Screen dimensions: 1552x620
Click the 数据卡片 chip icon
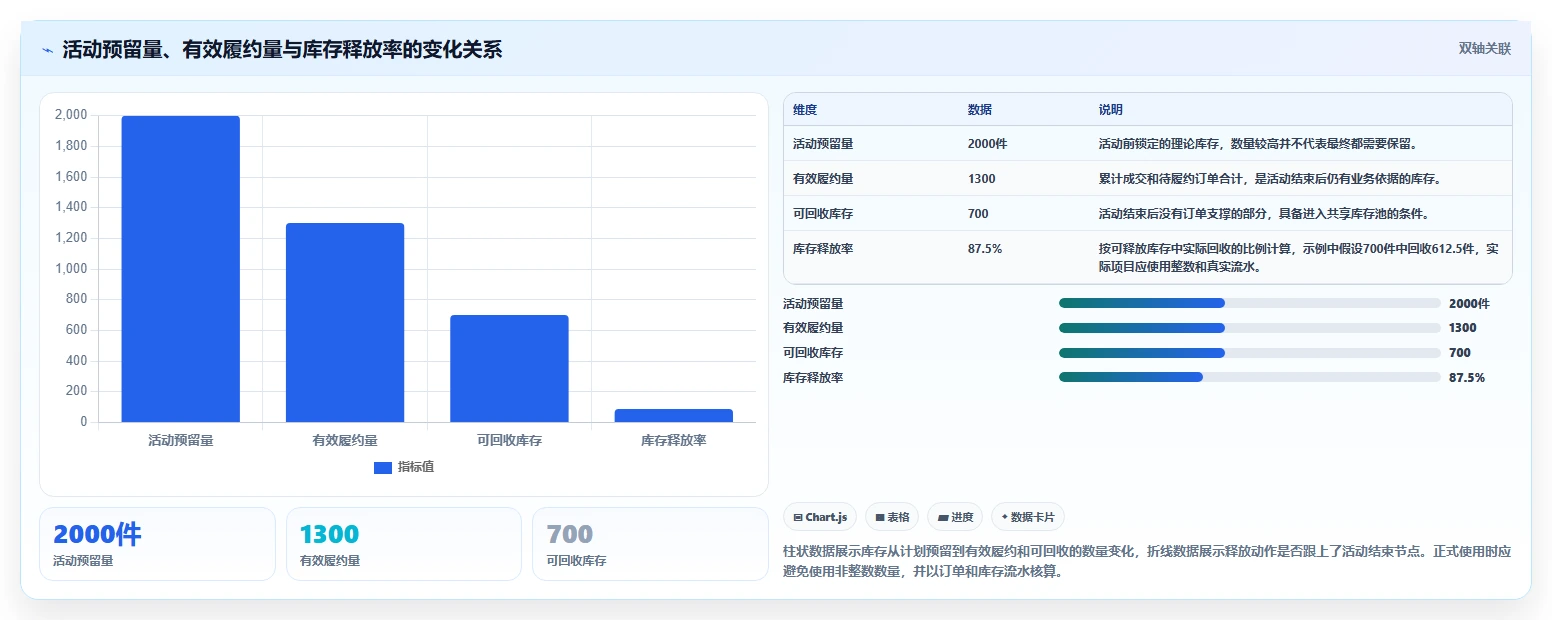pos(1004,517)
